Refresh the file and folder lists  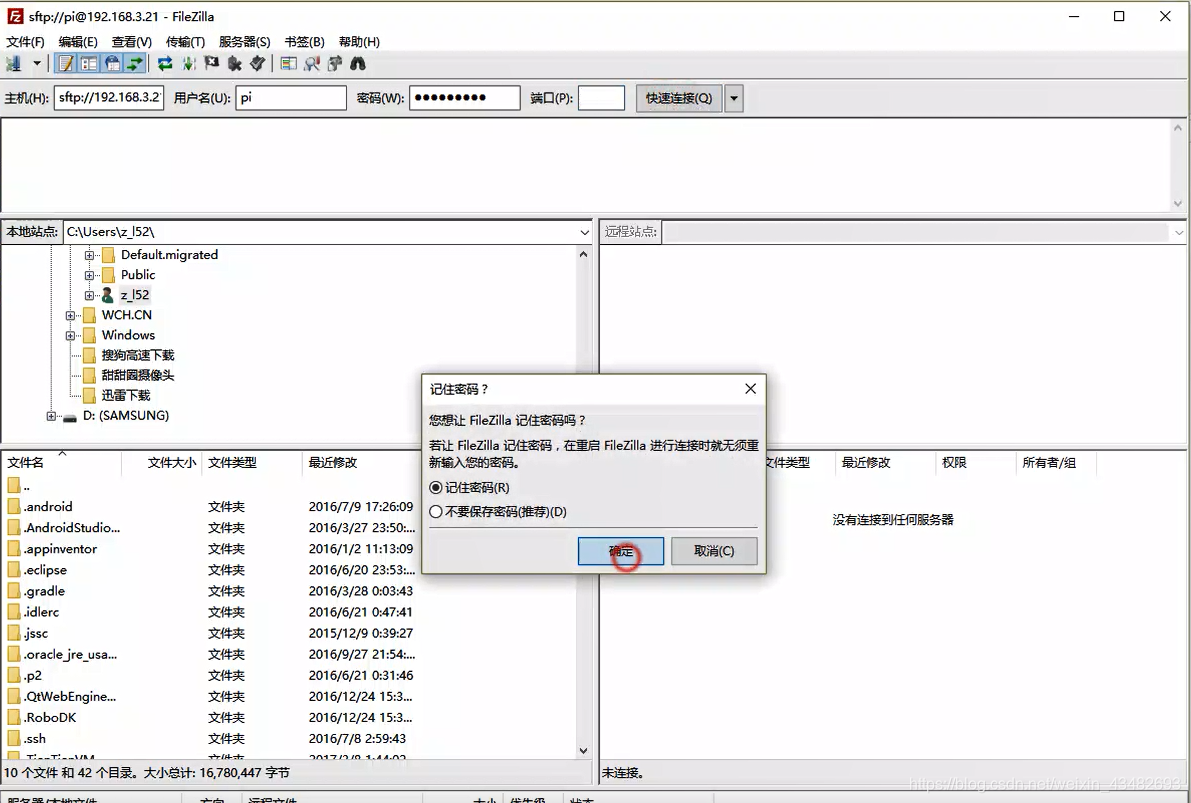tap(165, 62)
